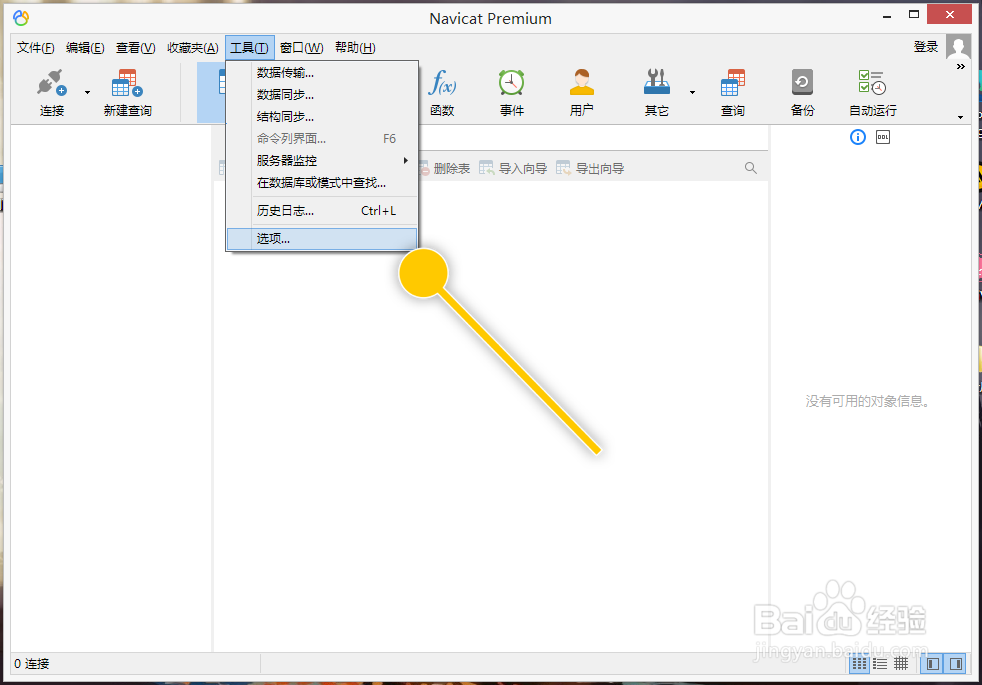
Task: Show the DDL panel icon
Action: click(882, 137)
